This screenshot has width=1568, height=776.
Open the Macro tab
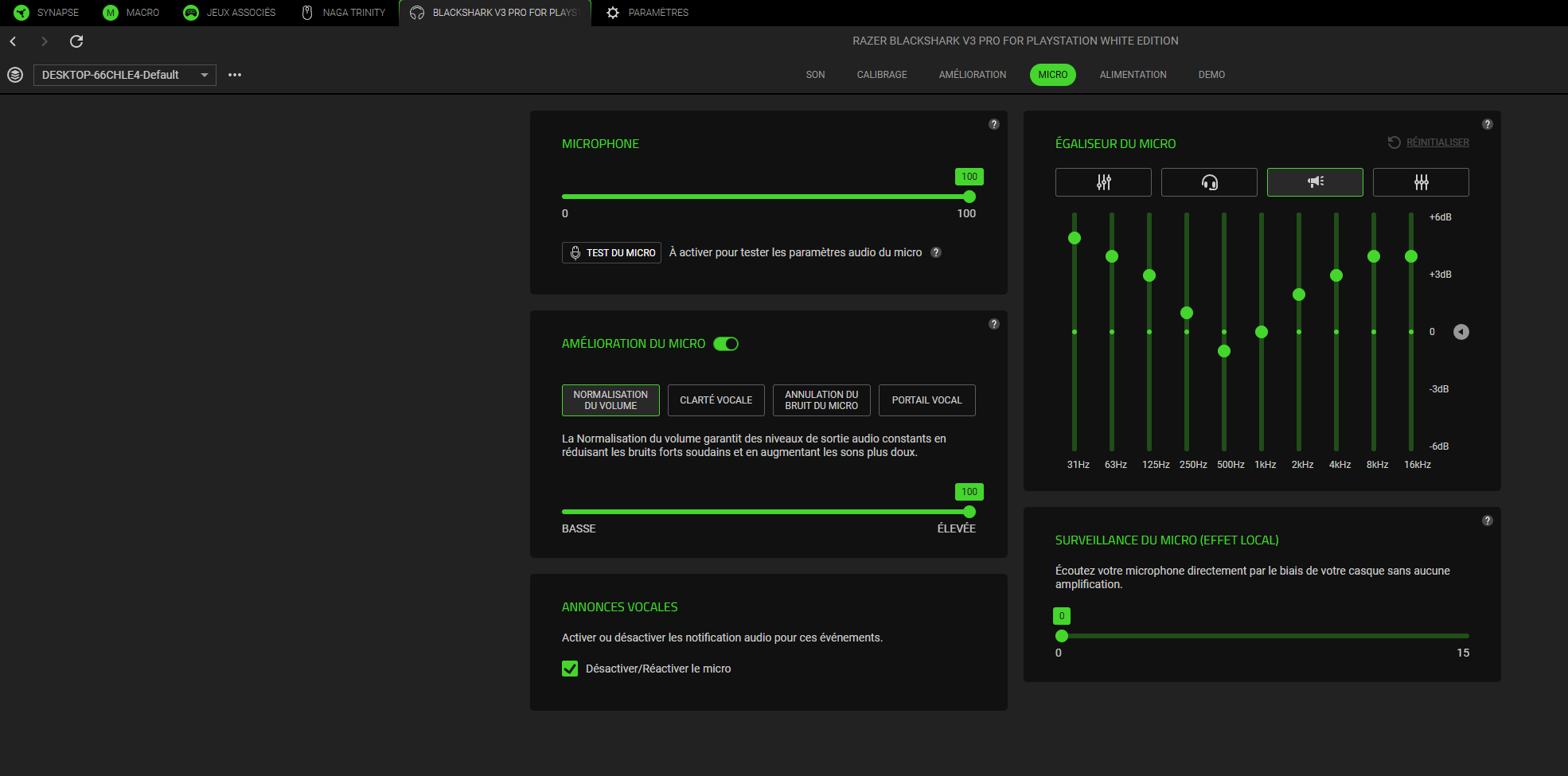coord(131,13)
